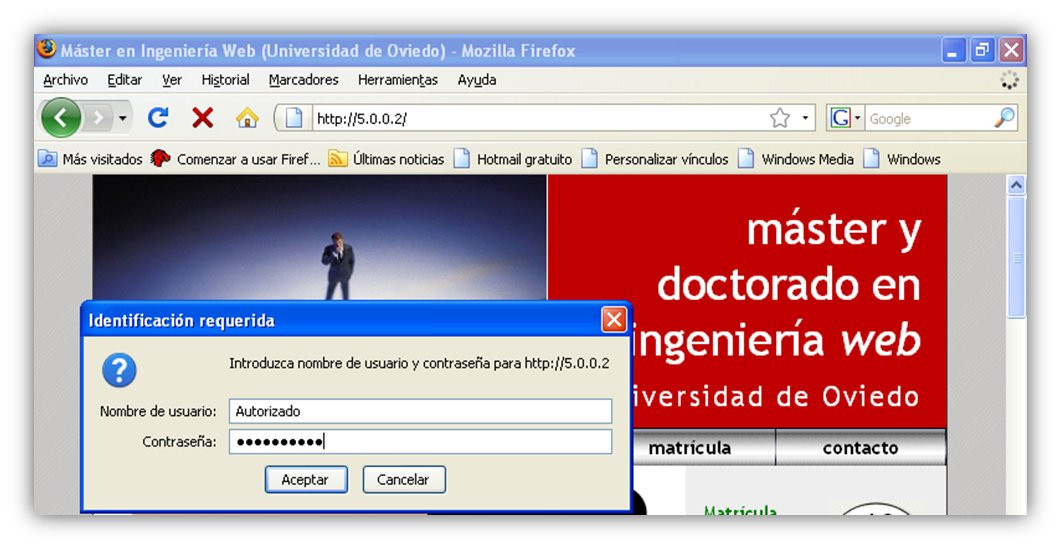Bookmark this page with the star icon

pos(780,118)
